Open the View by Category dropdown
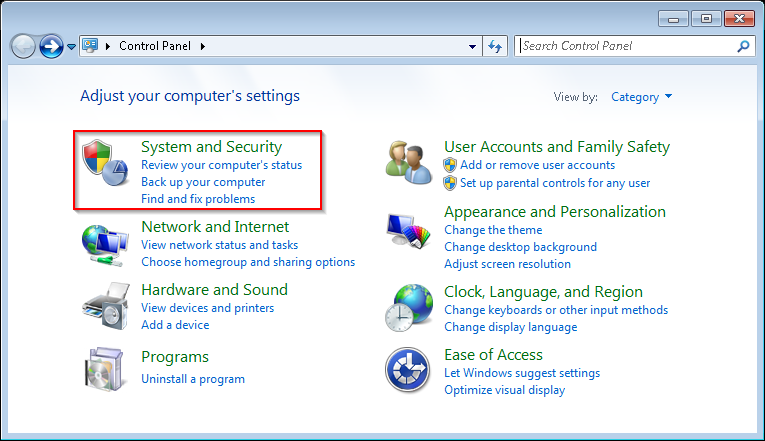The height and width of the screenshot is (441, 765). click(x=641, y=97)
